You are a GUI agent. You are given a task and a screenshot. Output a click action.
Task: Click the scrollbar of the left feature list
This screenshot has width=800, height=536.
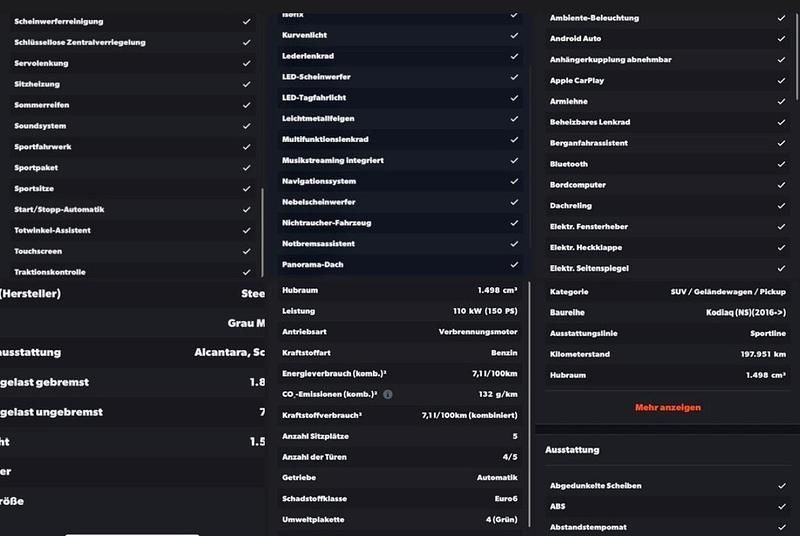[263, 230]
